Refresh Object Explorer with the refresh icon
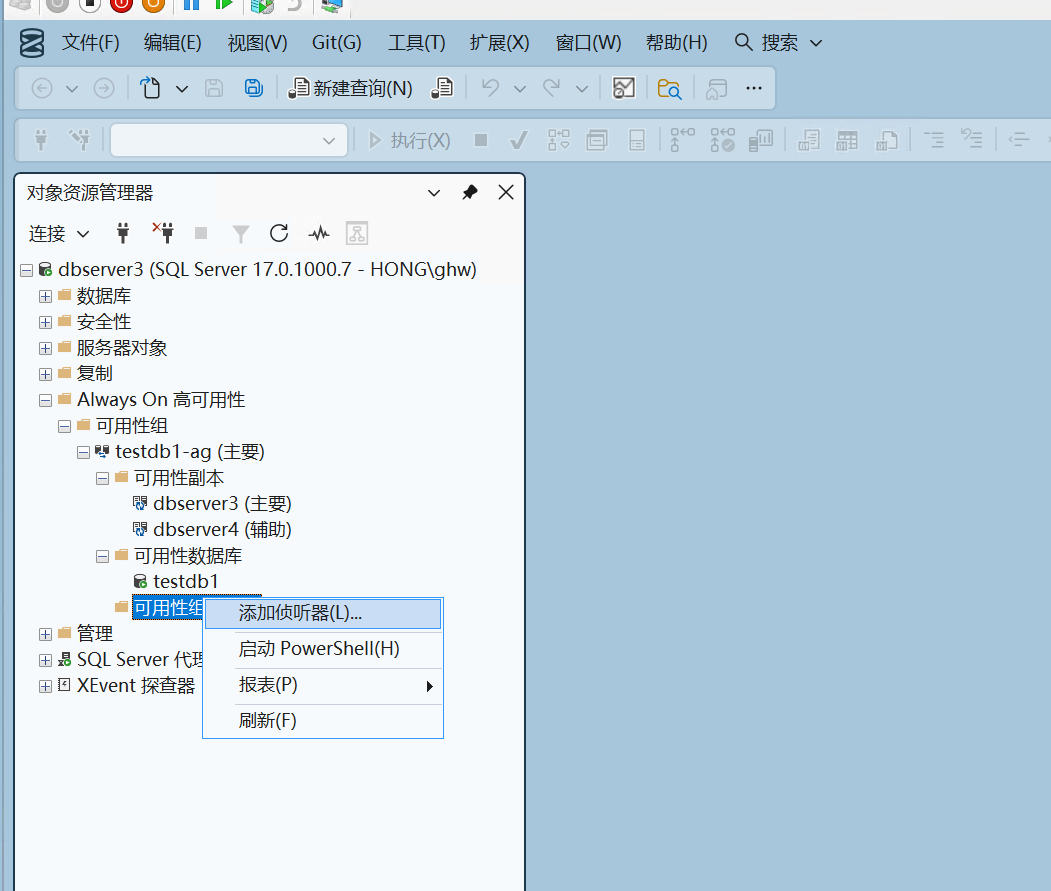The width and height of the screenshot is (1051, 891). point(279,233)
